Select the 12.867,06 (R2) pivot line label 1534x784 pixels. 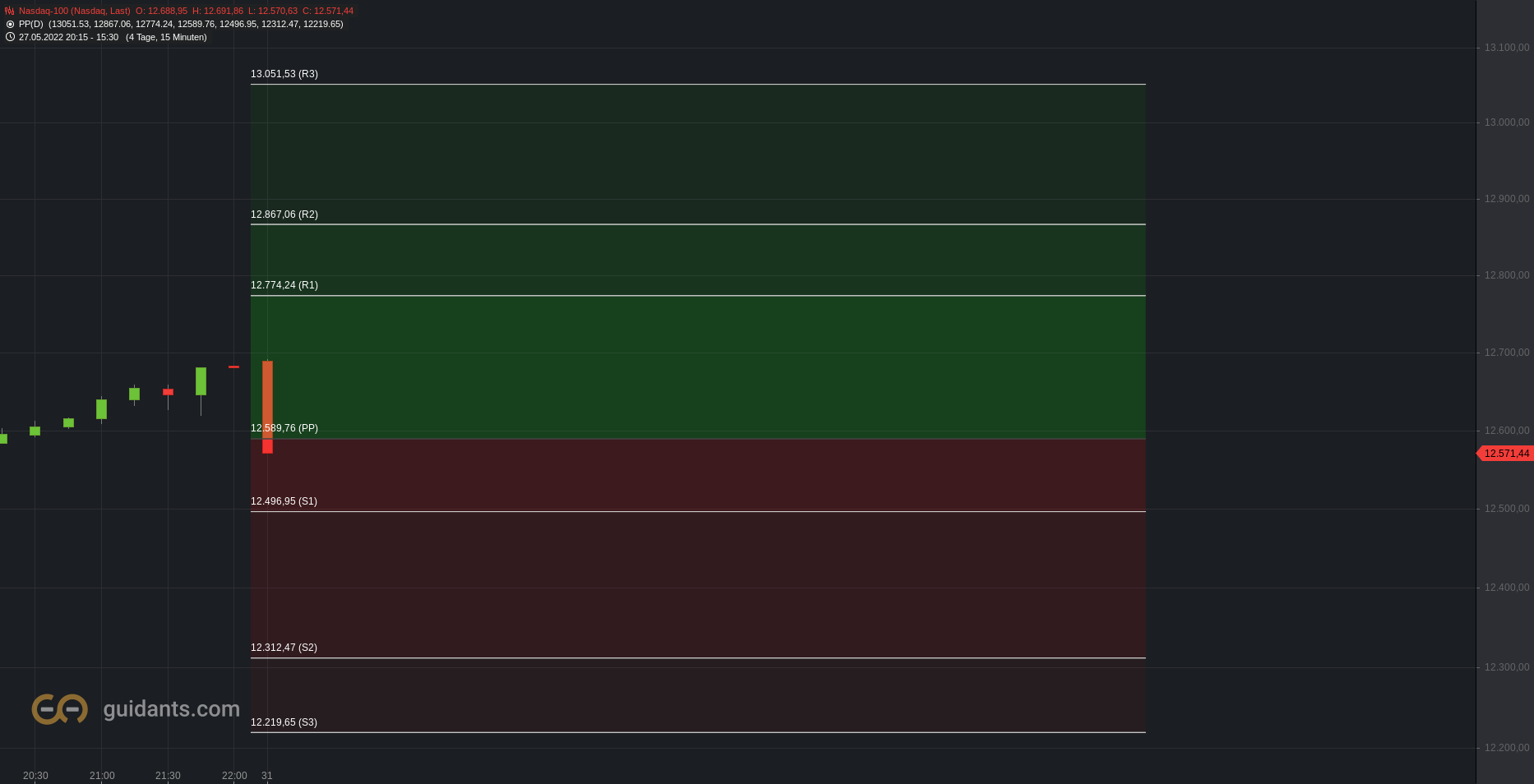click(x=284, y=214)
